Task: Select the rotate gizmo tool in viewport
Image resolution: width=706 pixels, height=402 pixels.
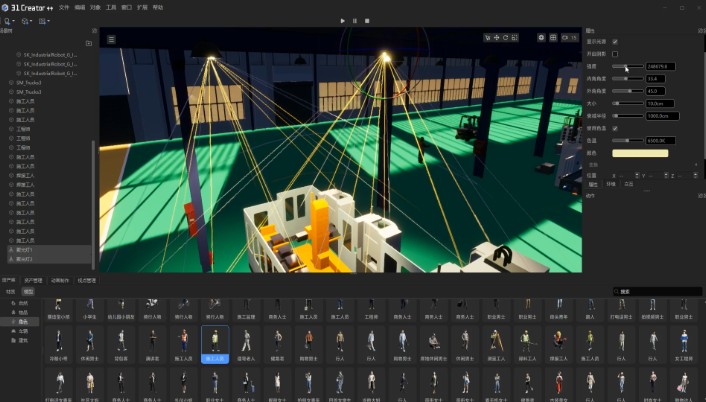Action: pos(506,38)
